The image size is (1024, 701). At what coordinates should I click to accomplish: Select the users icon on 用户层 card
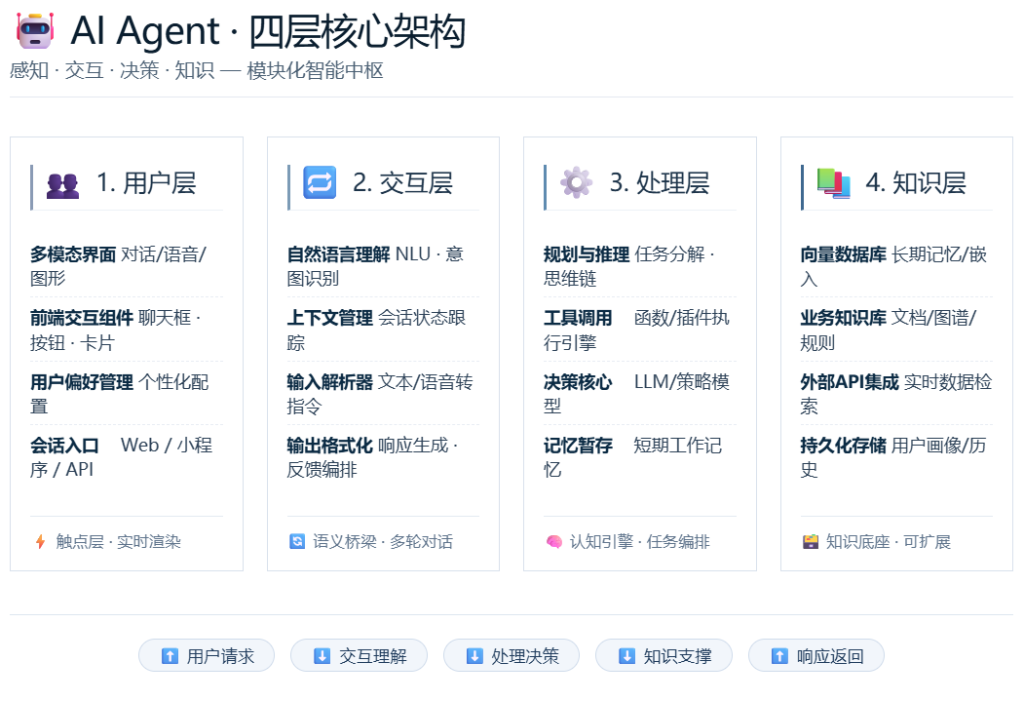pos(62,182)
